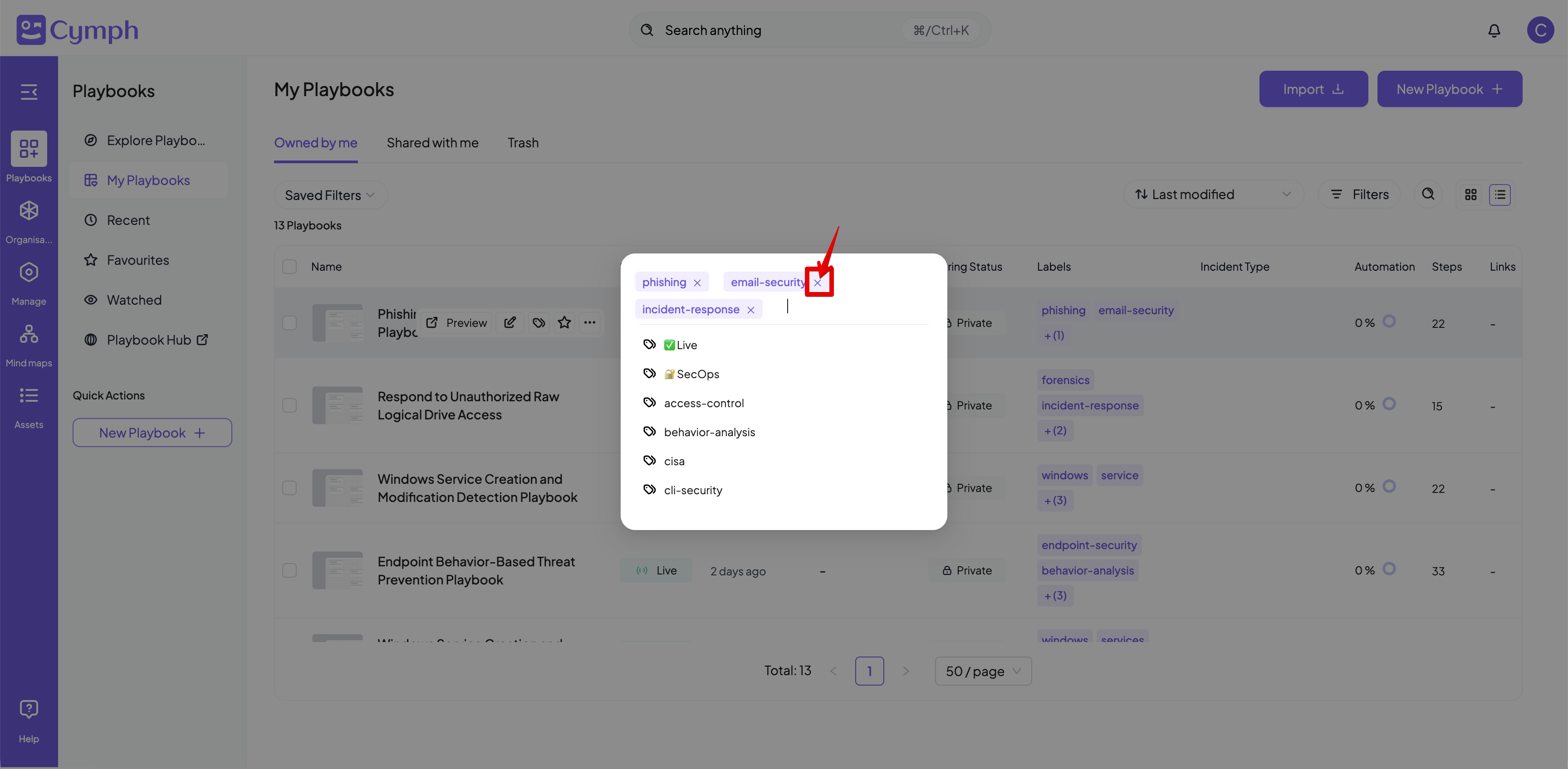
Task: Open the 50 / page size dropdown
Action: (982, 671)
